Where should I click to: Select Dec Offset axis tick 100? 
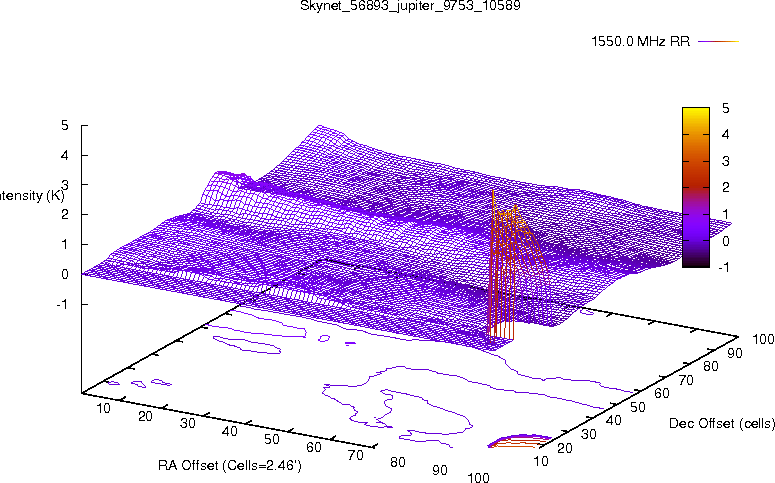click(x=763, y=339)
